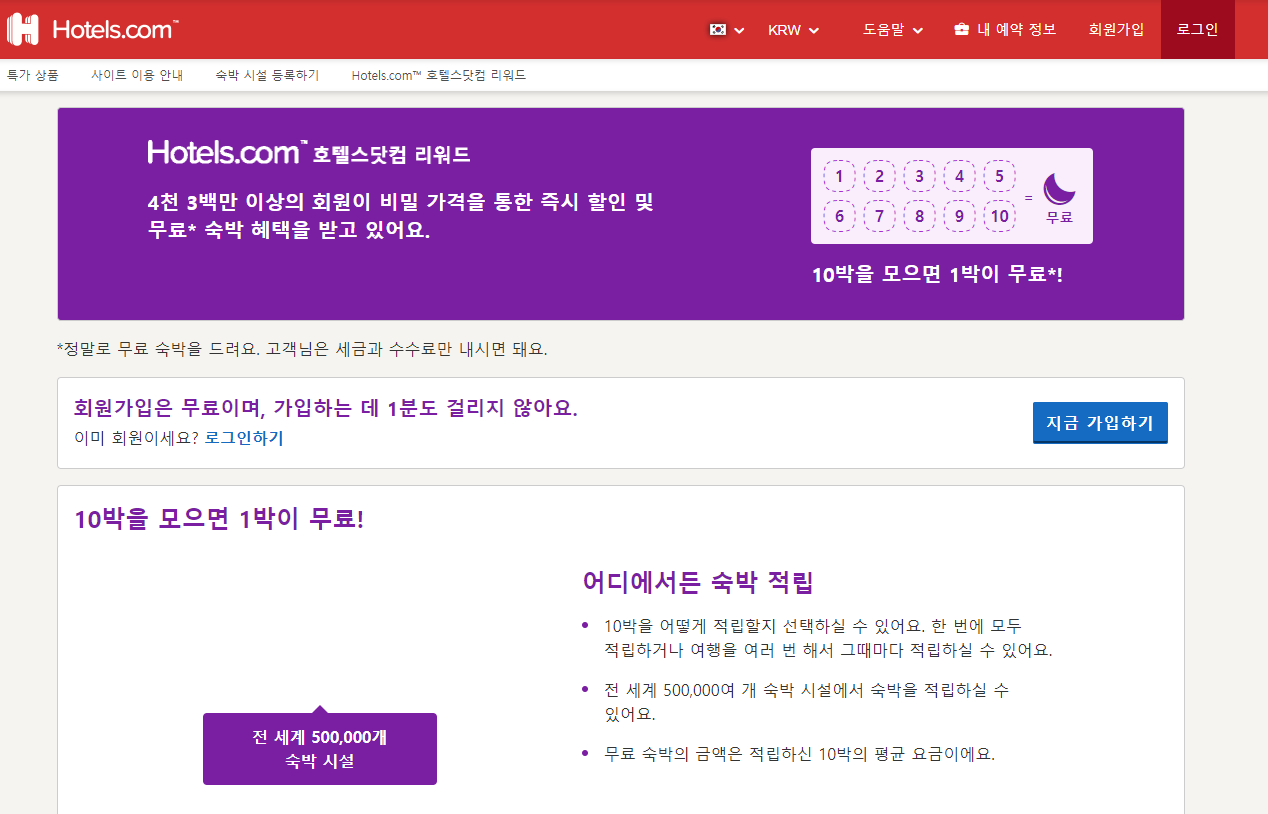Open 내 예약 정보 in header
Image resolution: width=1268 pixels, height=814 pixels.
(1005, 29)
